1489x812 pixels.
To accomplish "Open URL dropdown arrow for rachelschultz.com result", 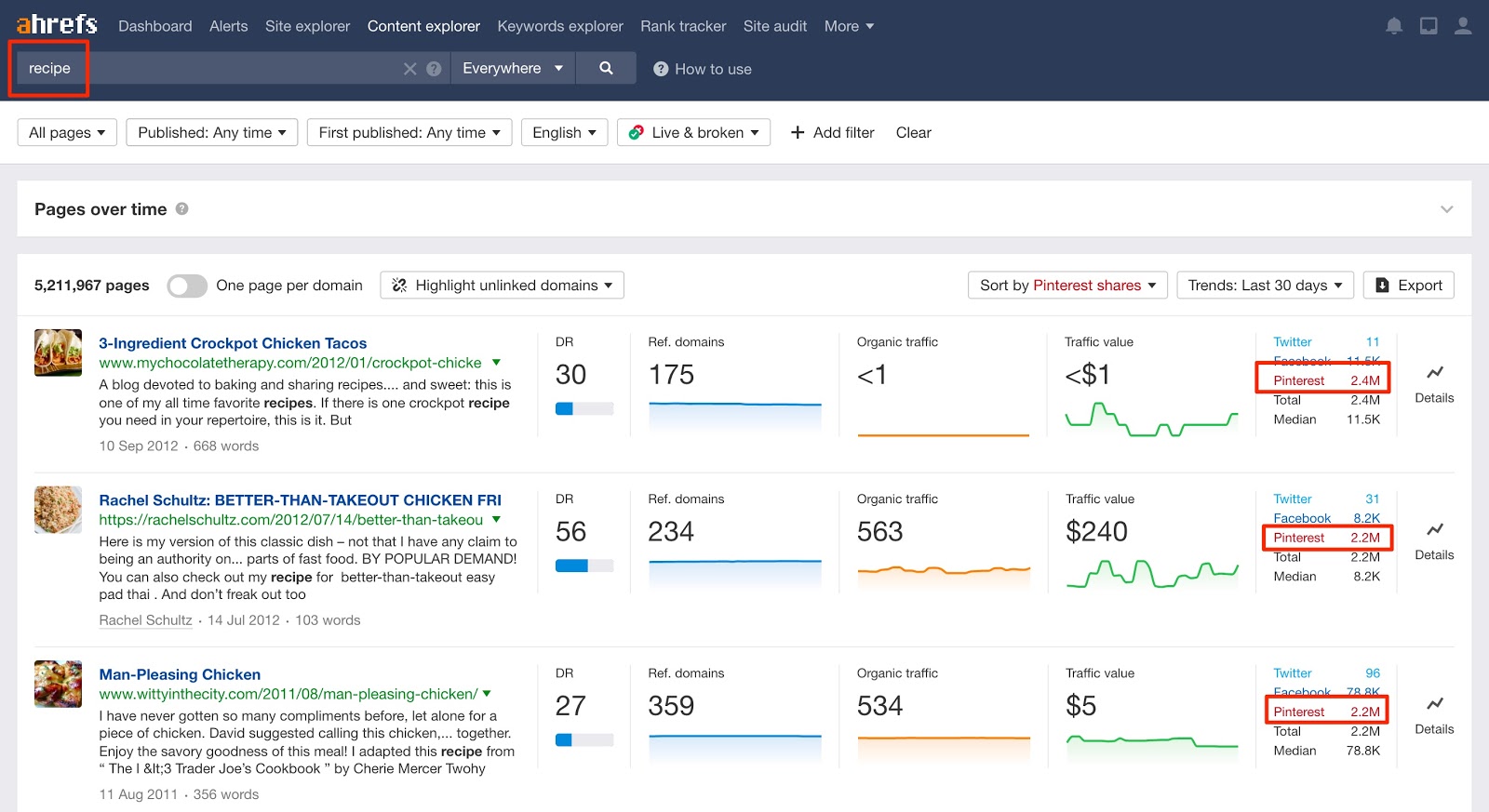I will pyautogui.click(x=496, y=520).
